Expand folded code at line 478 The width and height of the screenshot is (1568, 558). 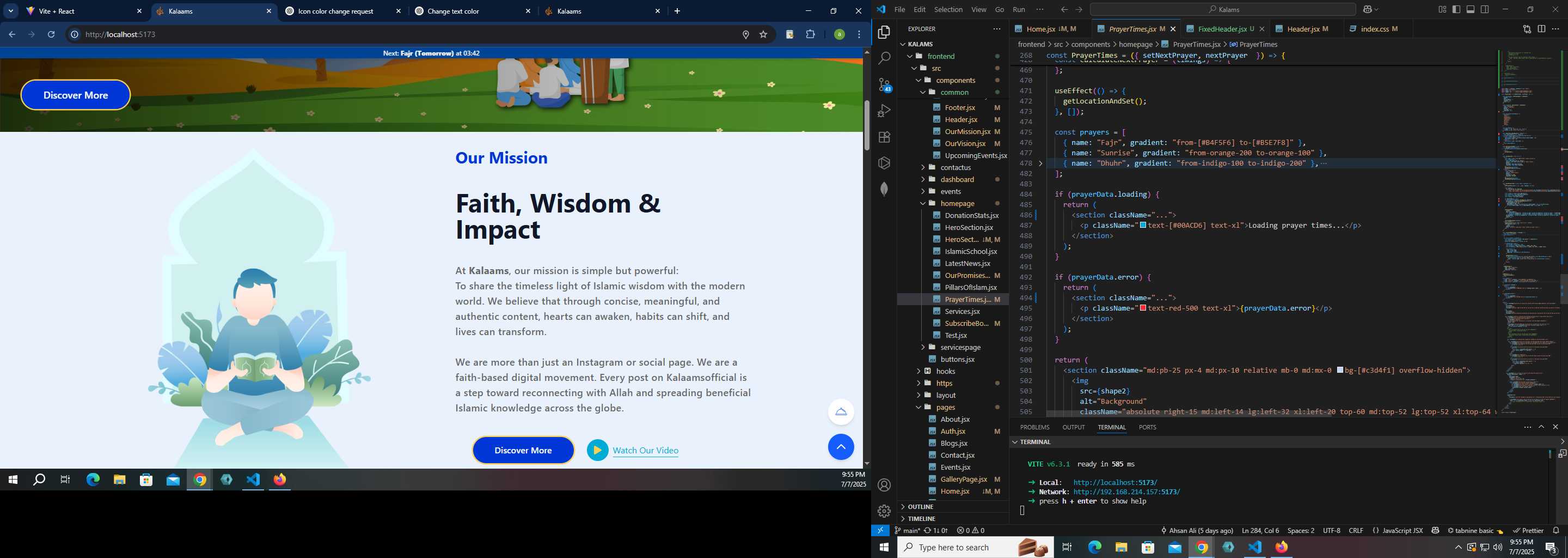click(x=1040, y=163)
